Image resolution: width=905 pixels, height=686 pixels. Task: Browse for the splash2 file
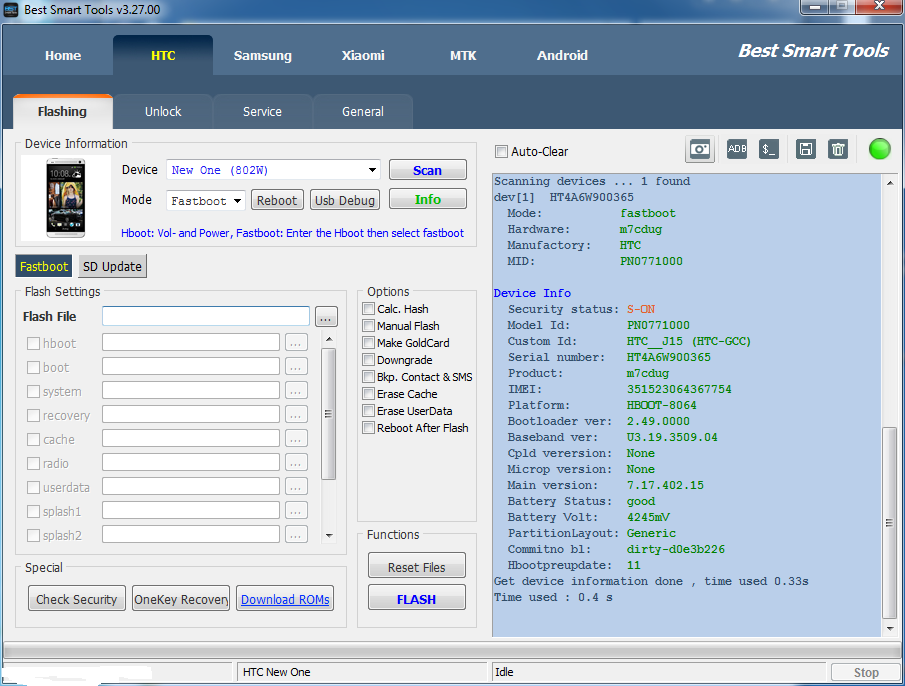(296, 535)
